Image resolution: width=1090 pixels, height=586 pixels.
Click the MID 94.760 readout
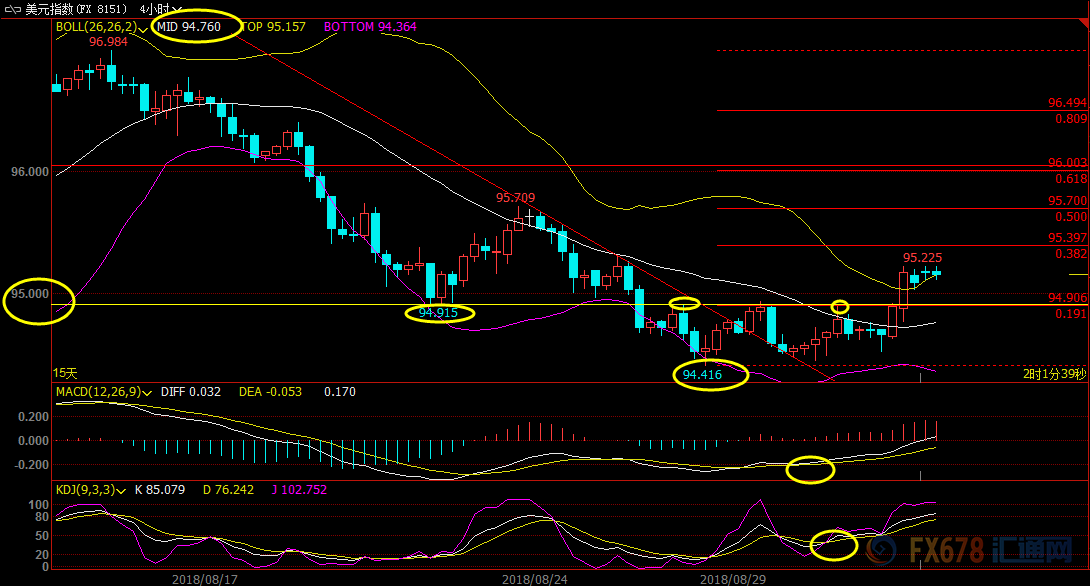coord(188,27)
